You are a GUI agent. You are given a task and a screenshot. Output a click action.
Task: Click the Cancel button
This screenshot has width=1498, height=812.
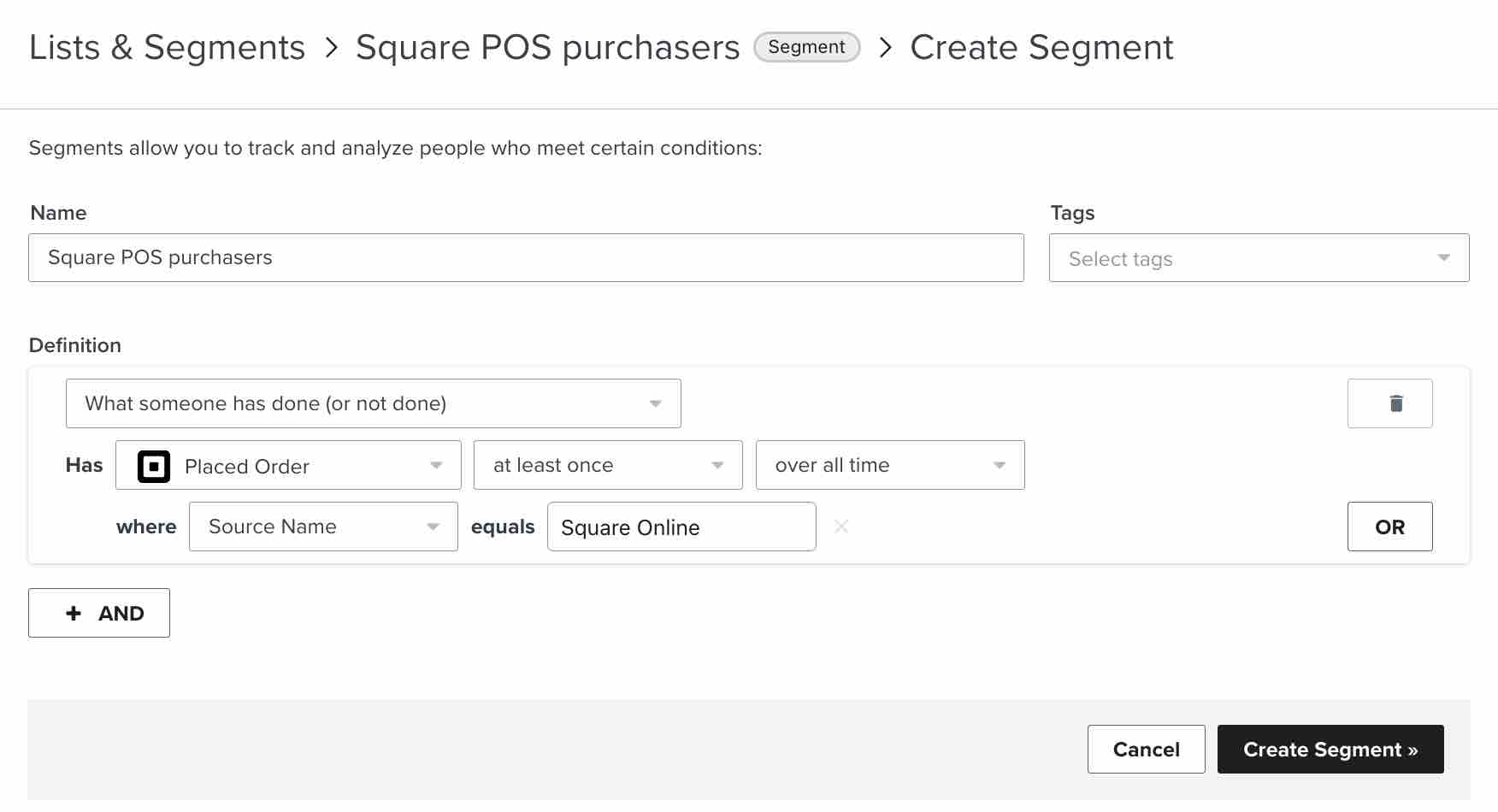(x=1146, y=749)
